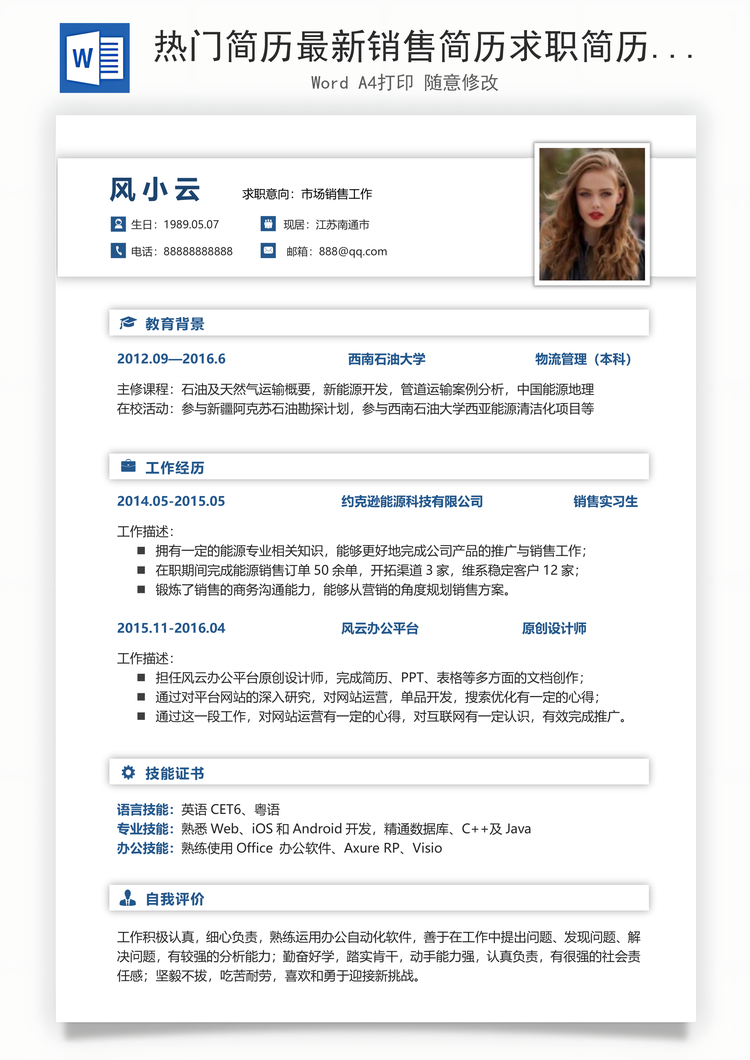Click the title 热门简历最新销售简历求职简历...
The height and width of the screenshot is (1060, 750).
(x=425, y=47)
